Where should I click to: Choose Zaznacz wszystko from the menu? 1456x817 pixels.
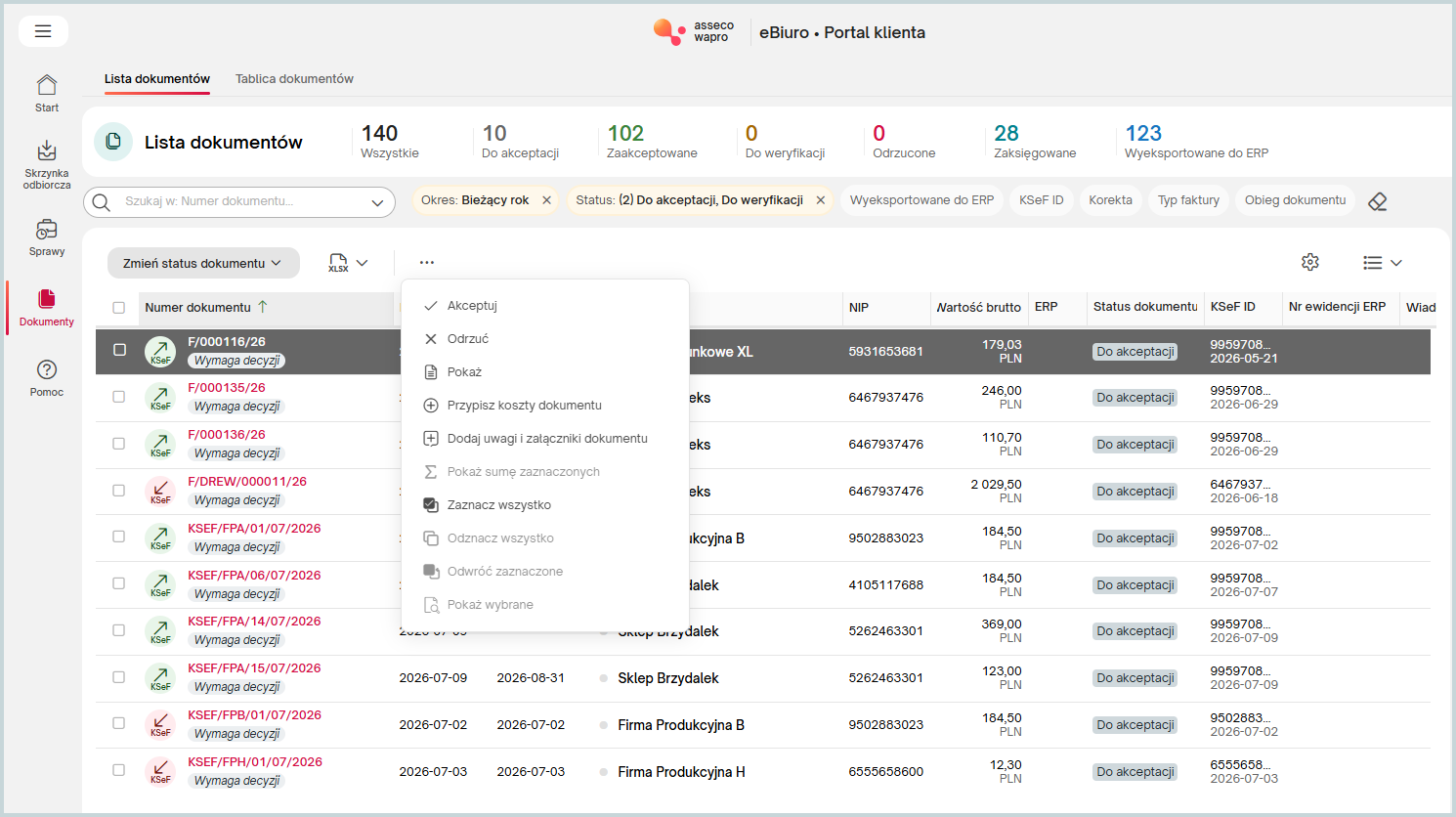point(545,505)
